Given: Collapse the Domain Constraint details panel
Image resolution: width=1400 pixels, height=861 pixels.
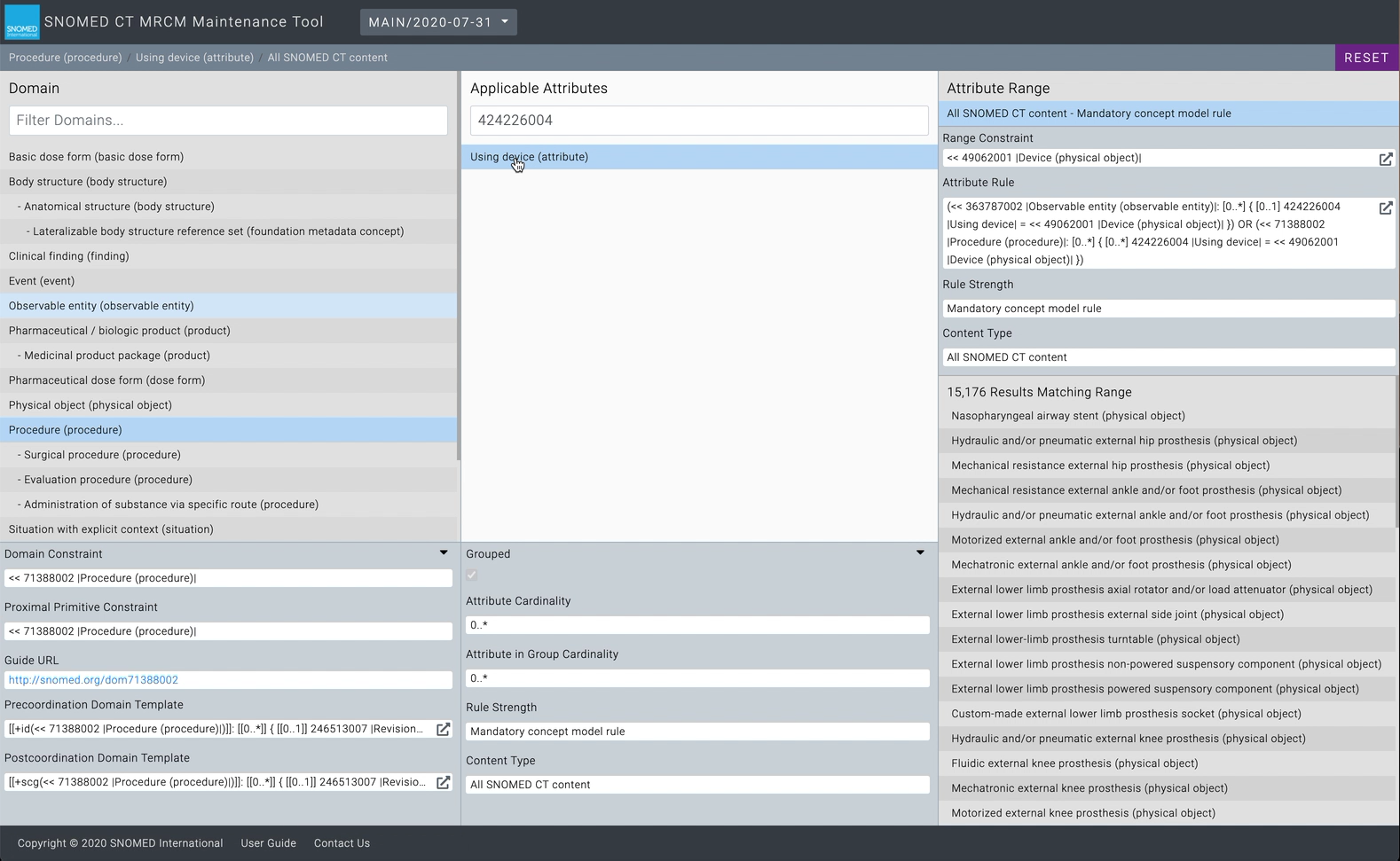Looking at the screenshot, I should (x=444, y=552).
